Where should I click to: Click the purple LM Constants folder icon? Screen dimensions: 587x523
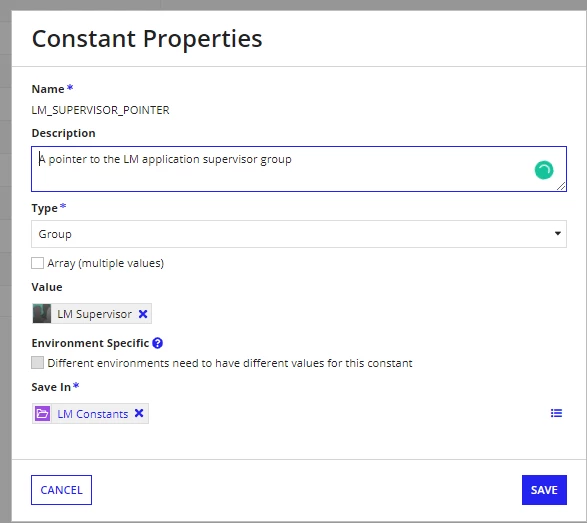(42, 414)
